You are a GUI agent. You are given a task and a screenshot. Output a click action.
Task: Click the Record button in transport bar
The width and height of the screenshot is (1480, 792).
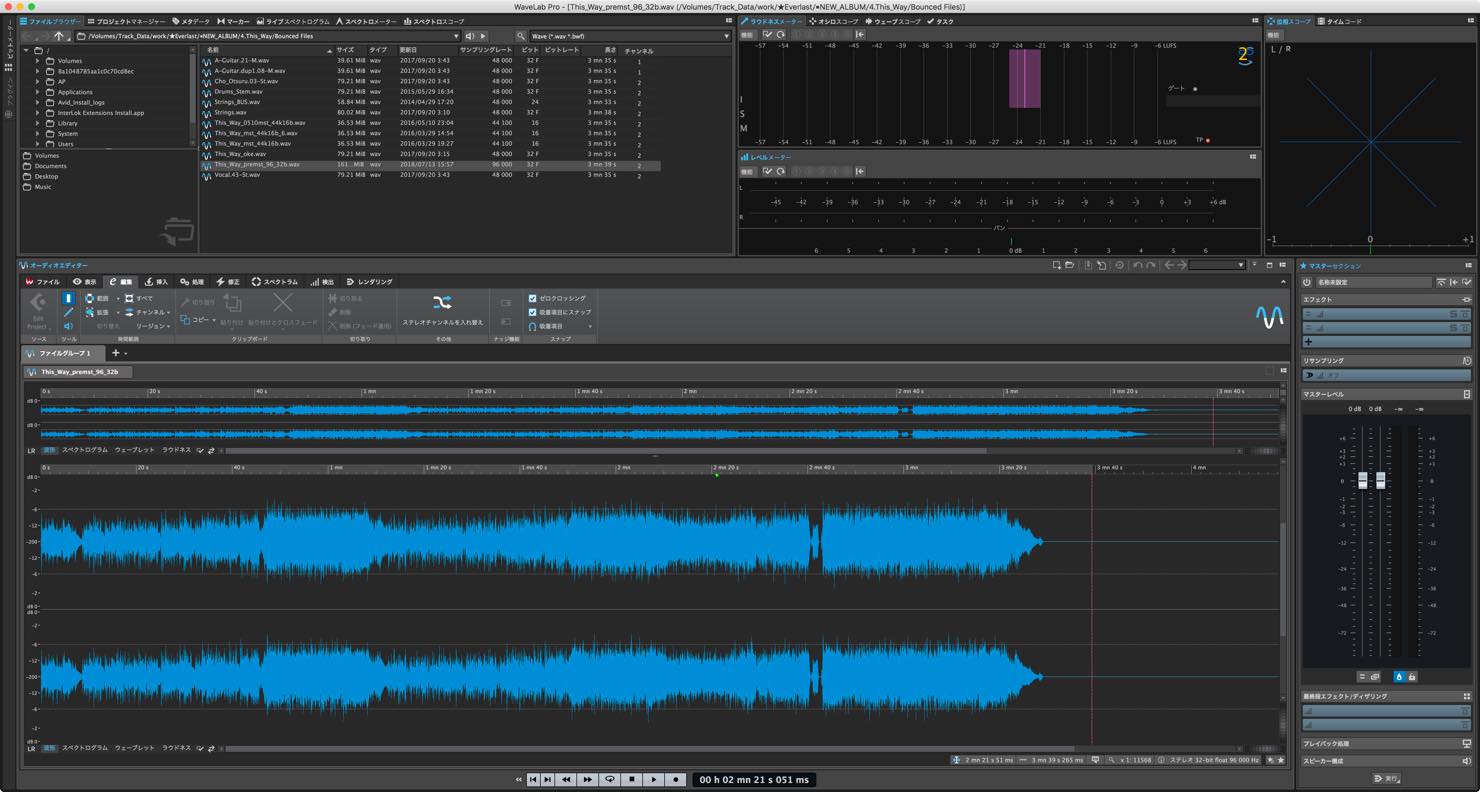[x=675, y=780]
